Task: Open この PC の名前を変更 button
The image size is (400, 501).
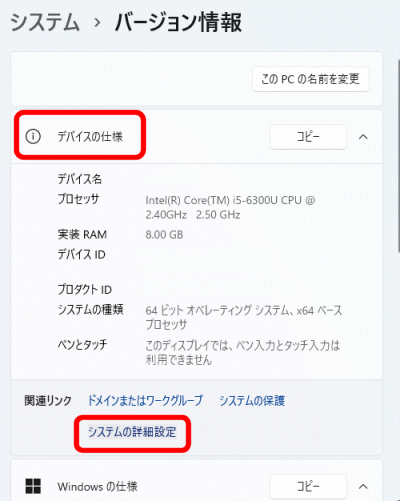Action: click(x=311, y=79)
